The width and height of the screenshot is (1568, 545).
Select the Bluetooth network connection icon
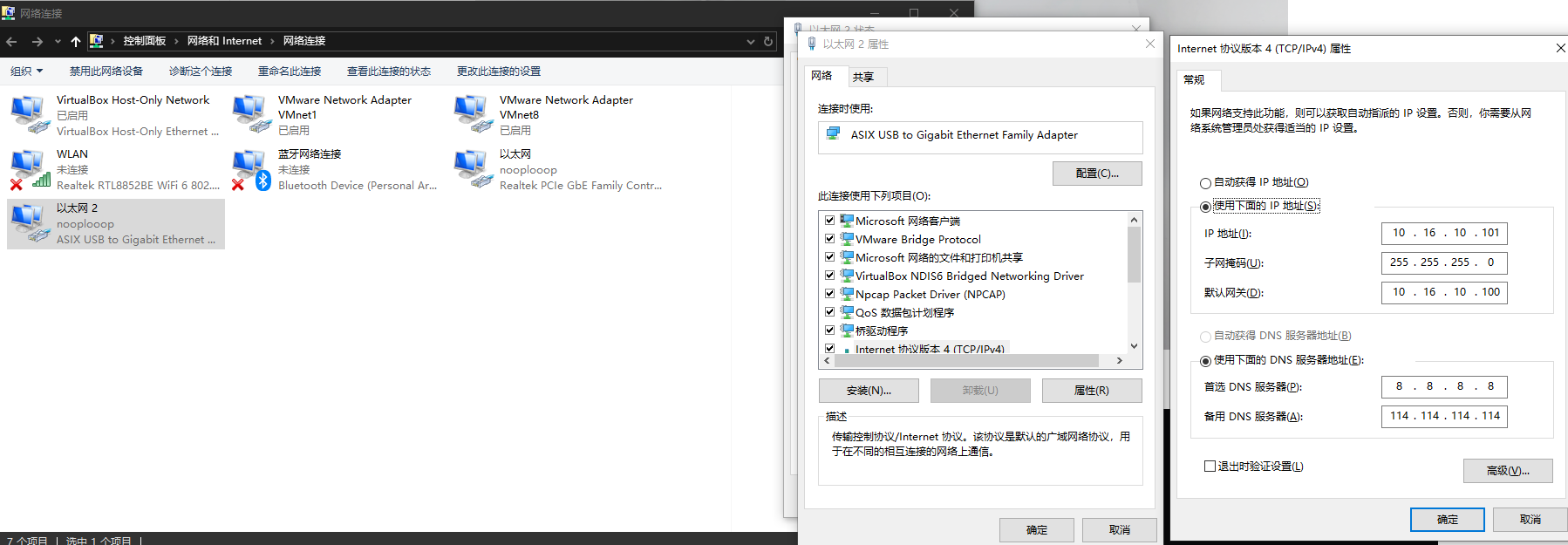click(251, 169)
